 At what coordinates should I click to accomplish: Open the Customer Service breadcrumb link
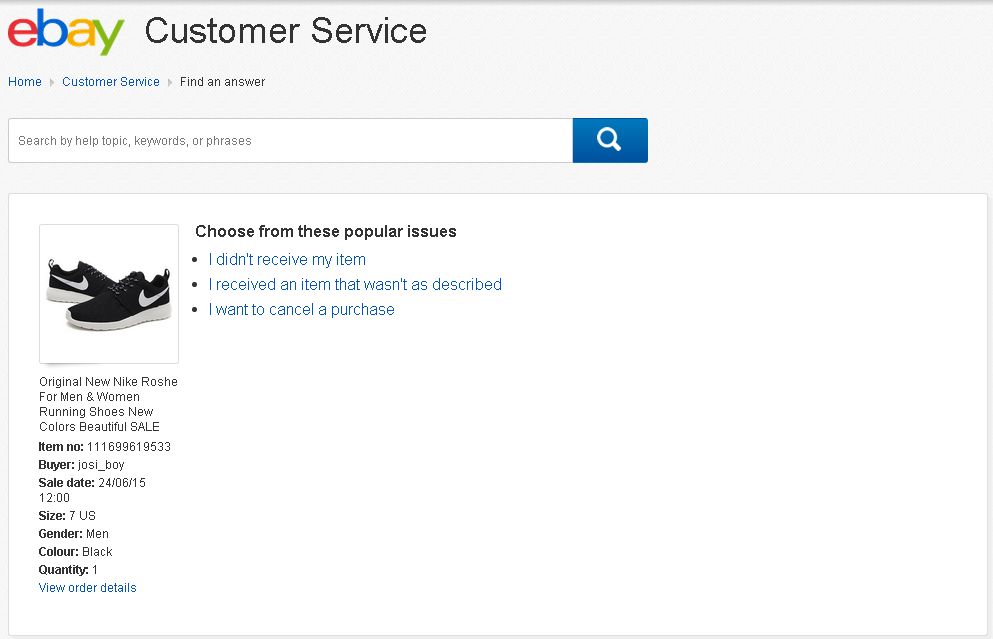point(111,82)
